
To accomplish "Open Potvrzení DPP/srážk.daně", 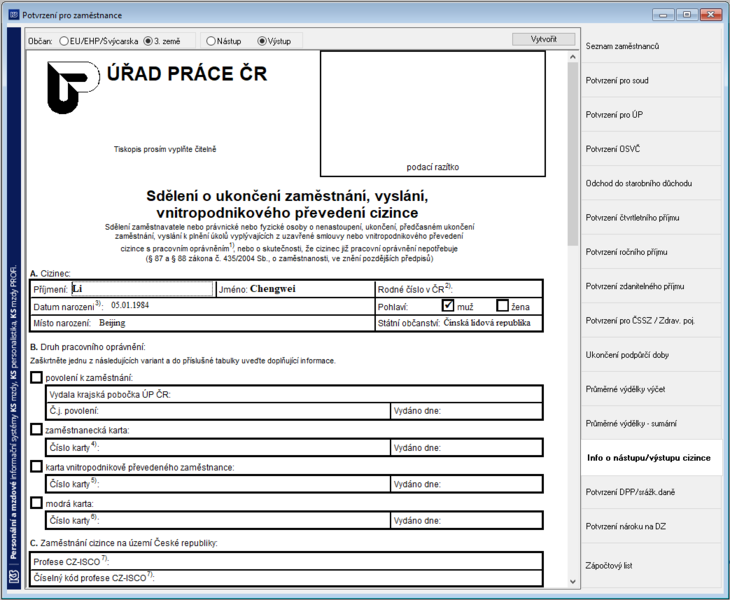I will click(x=651, y=492).
